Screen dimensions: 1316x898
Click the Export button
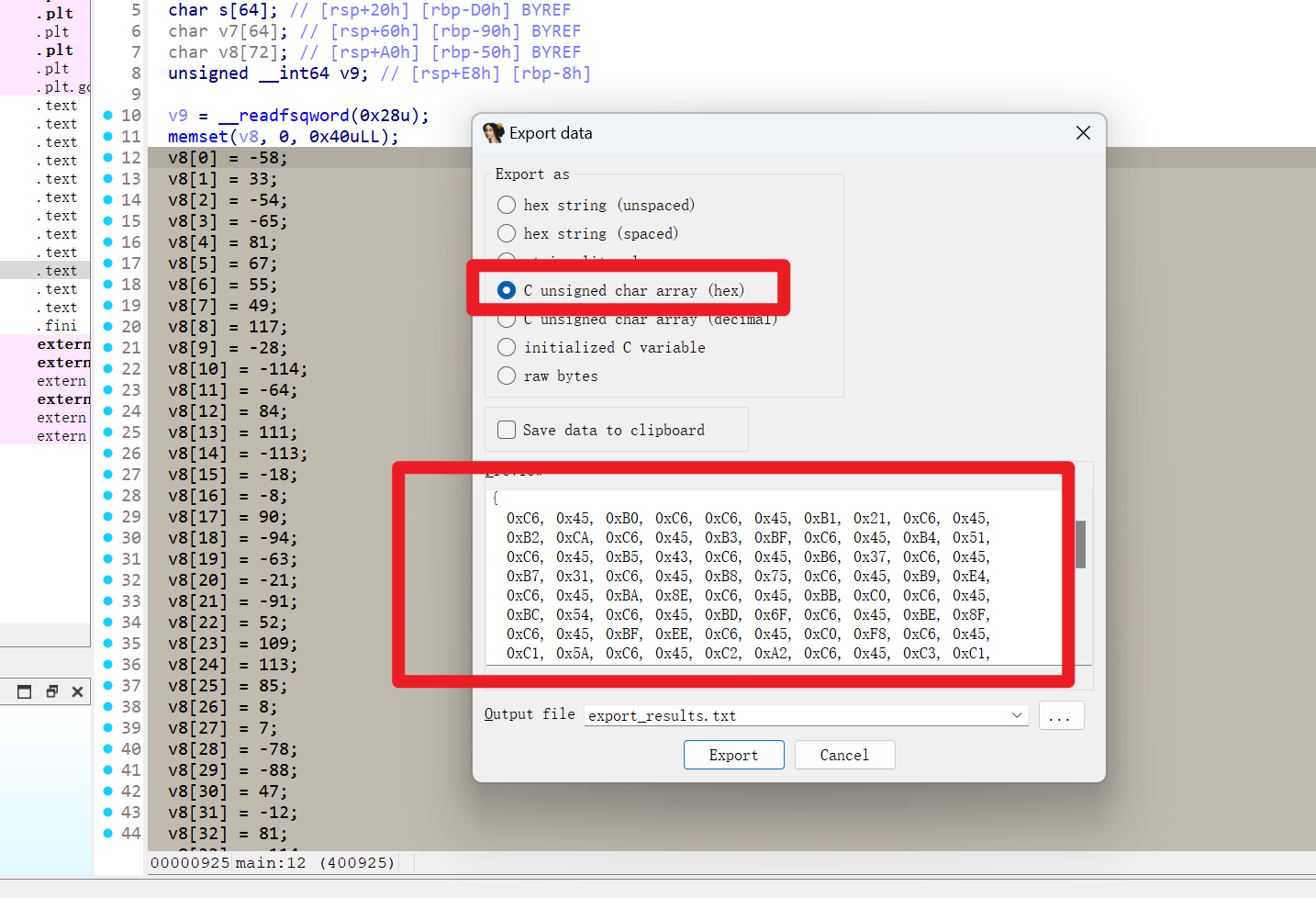733,755
